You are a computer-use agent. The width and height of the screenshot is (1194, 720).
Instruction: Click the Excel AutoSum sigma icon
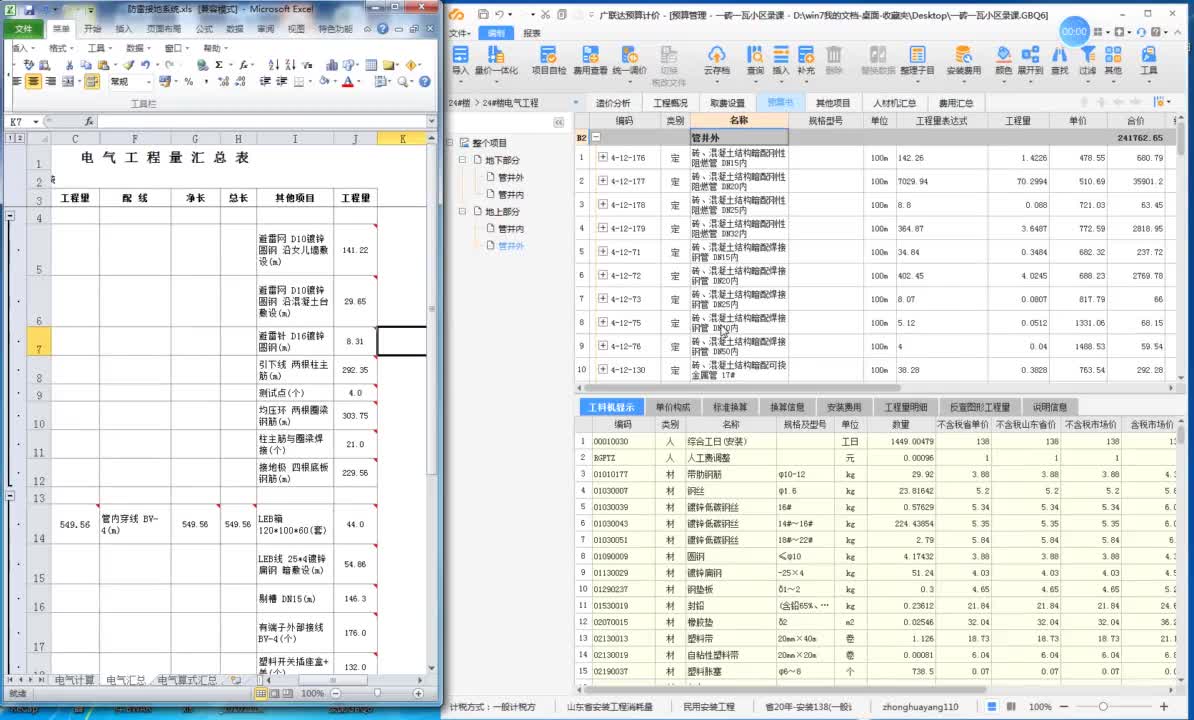(219, 65)
